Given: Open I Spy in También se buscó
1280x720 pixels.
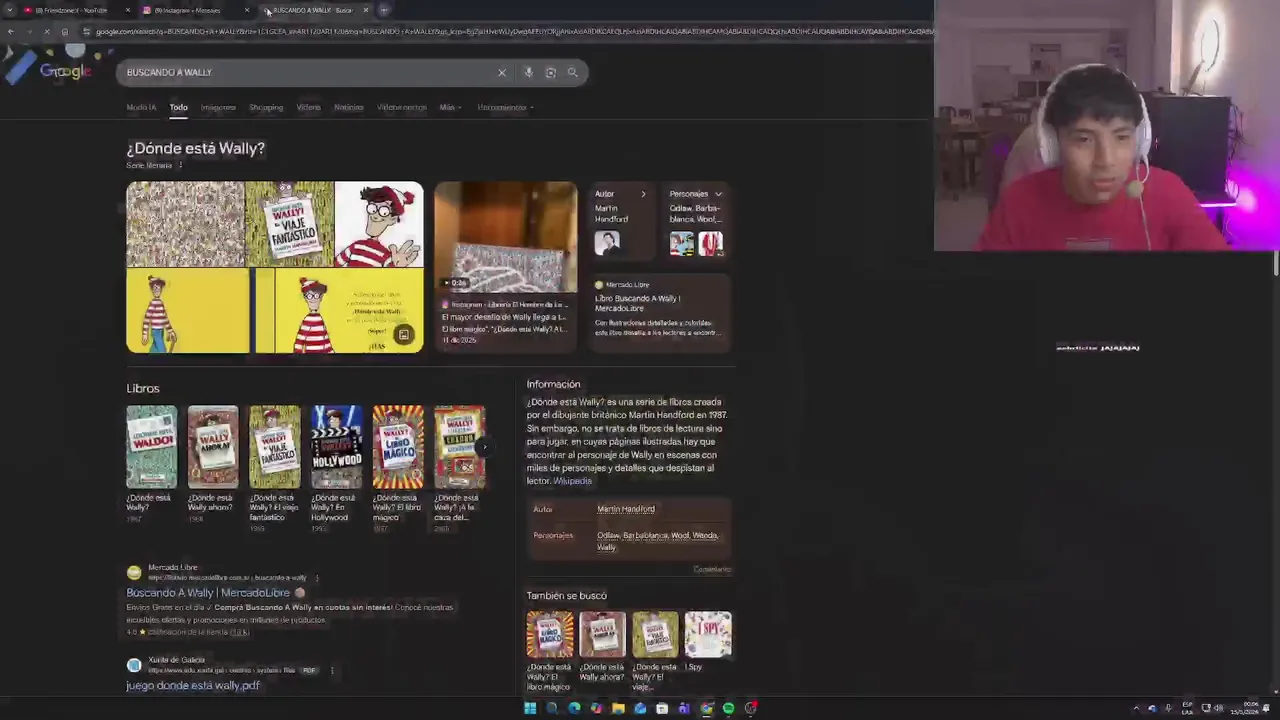Looking at the screenshot, I should (708, 634).
